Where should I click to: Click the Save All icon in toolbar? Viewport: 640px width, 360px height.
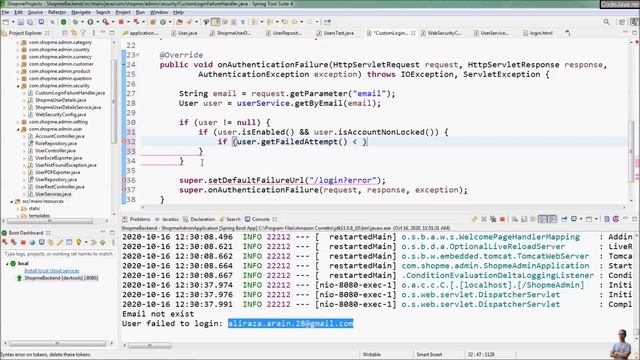click(31, 22)
